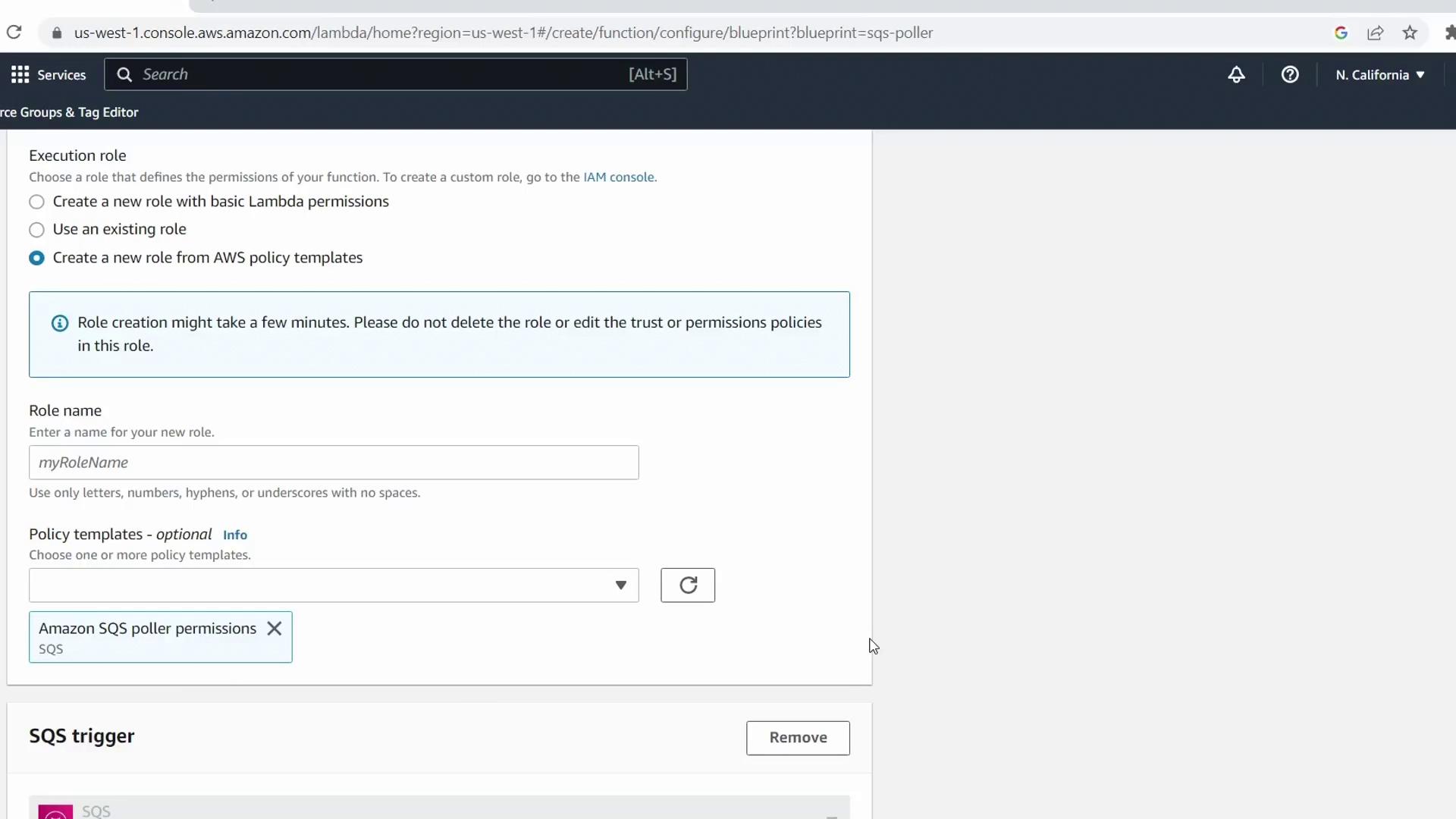Open the policy templates Info link
This screenshot has height=819, width=1456.
(235, 535)
